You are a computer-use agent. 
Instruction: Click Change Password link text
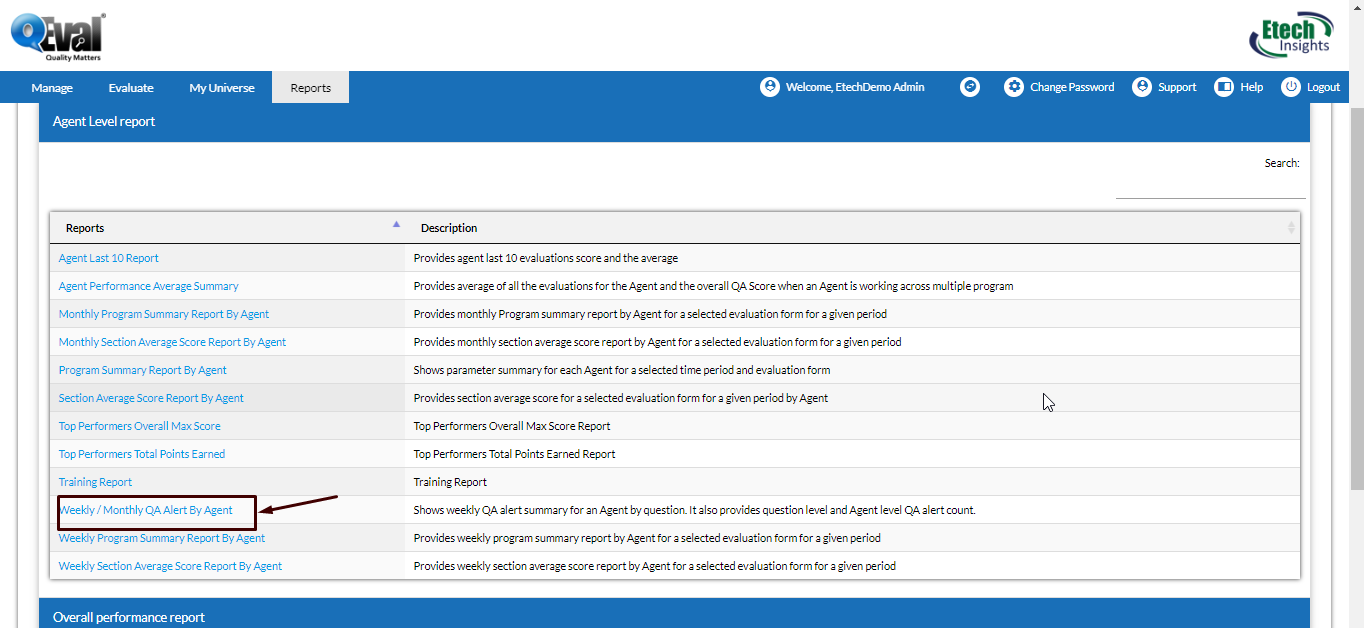point(1072,87)
